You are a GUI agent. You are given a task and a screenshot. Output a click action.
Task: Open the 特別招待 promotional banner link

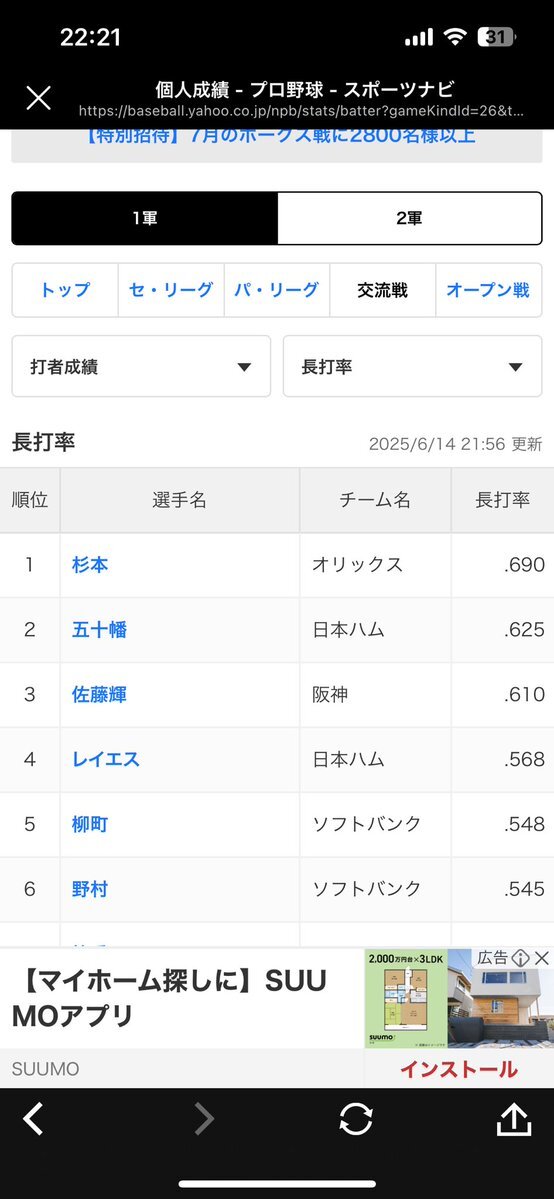coord(277,136)
